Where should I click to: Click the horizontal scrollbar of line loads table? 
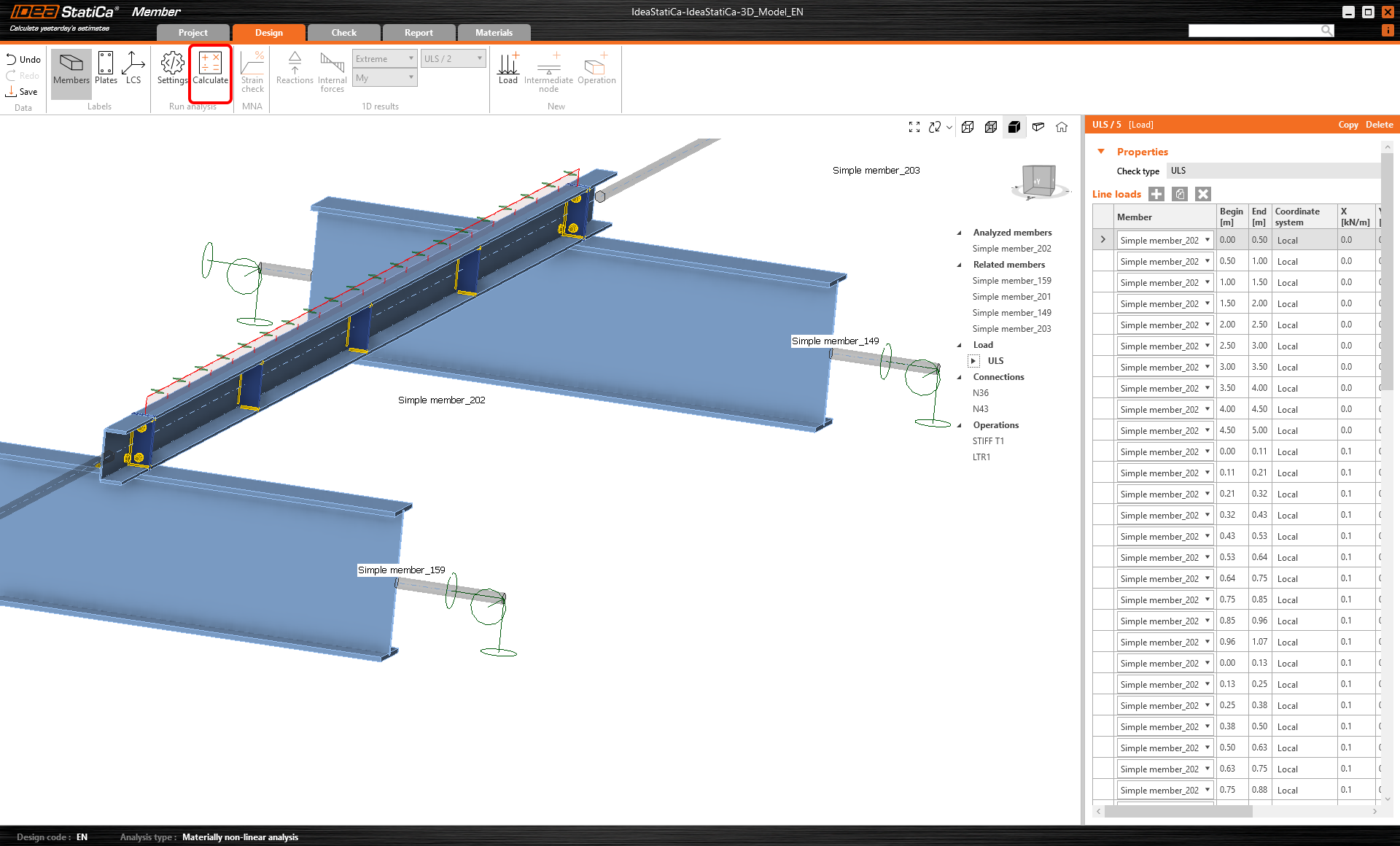(x=1178, y=811)
